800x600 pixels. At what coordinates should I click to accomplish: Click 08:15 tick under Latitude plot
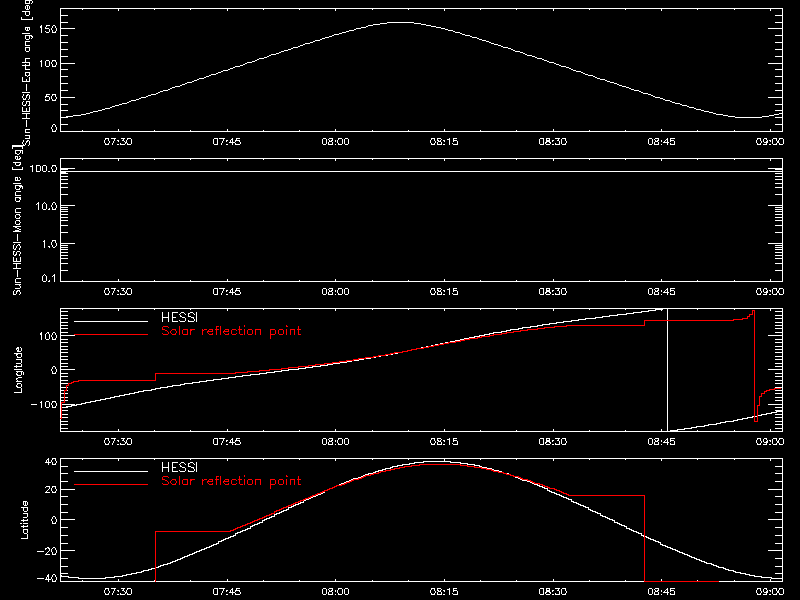click(444, 591)
